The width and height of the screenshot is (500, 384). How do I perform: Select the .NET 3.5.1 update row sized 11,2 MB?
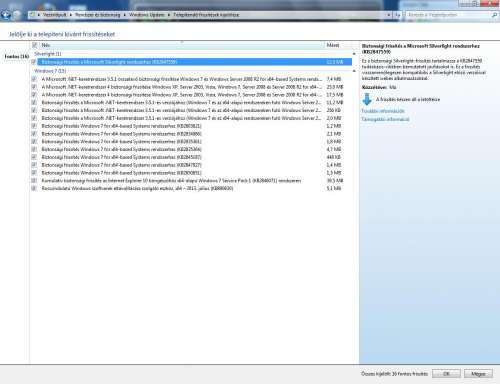192,102
